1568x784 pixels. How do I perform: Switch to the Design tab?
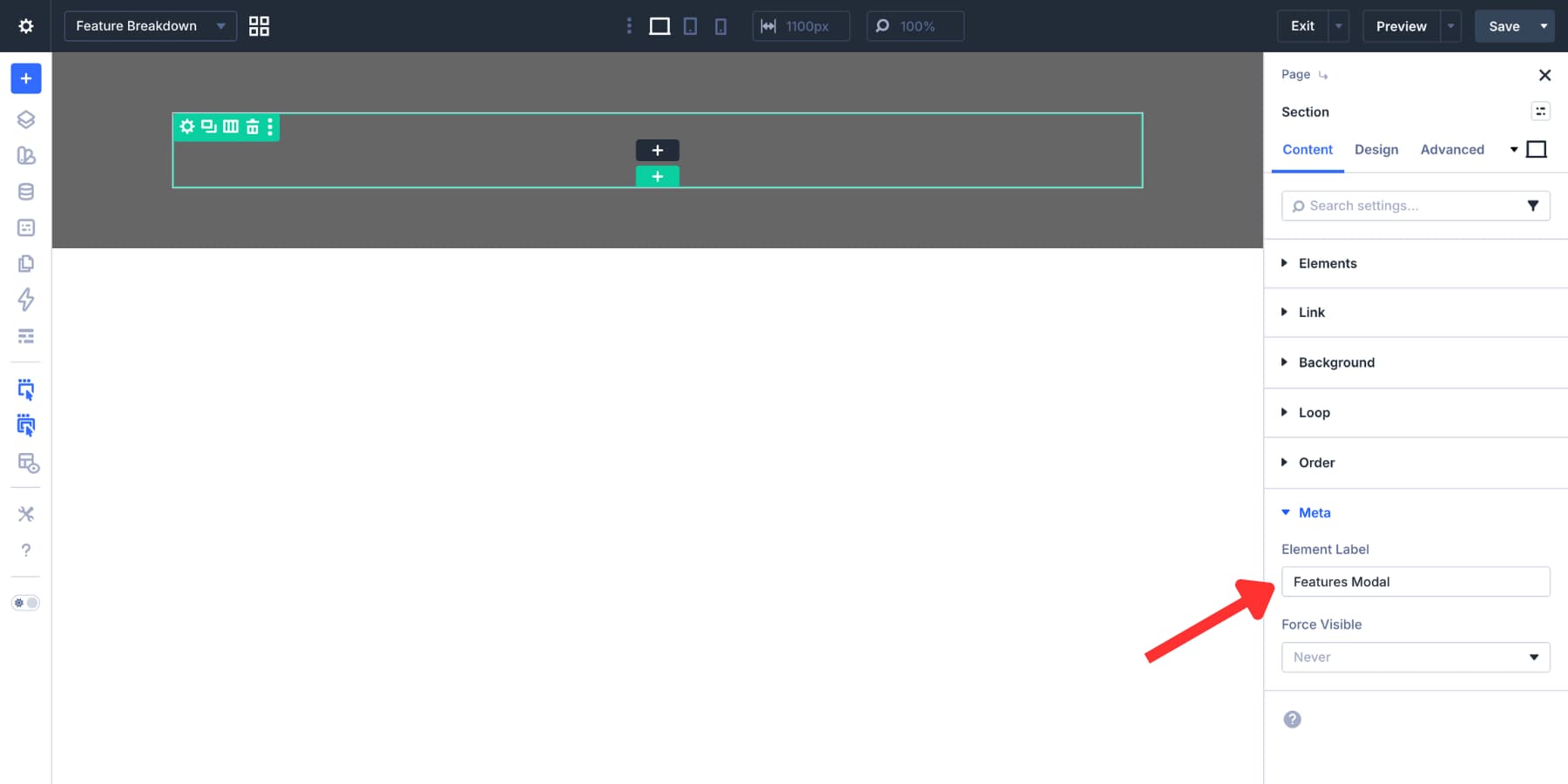(x=1376, y=150)
